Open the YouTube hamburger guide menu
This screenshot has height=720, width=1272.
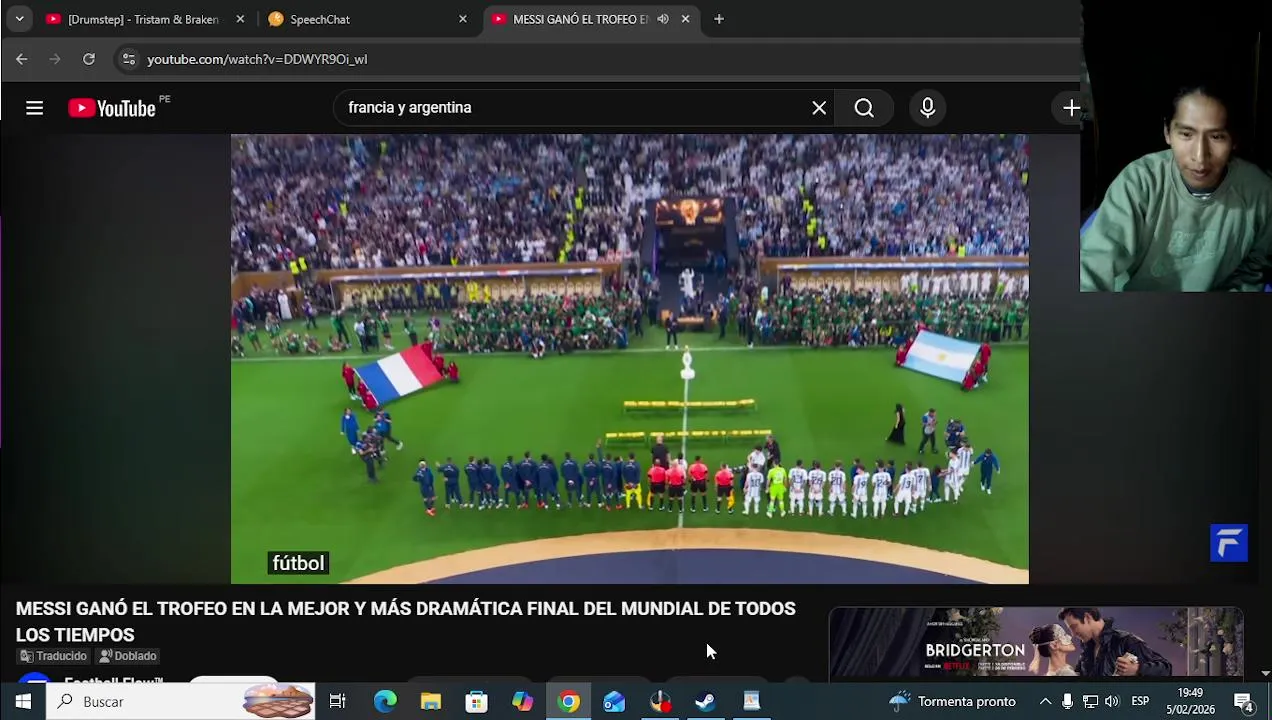pyautogui.click(x=34, y=108)
